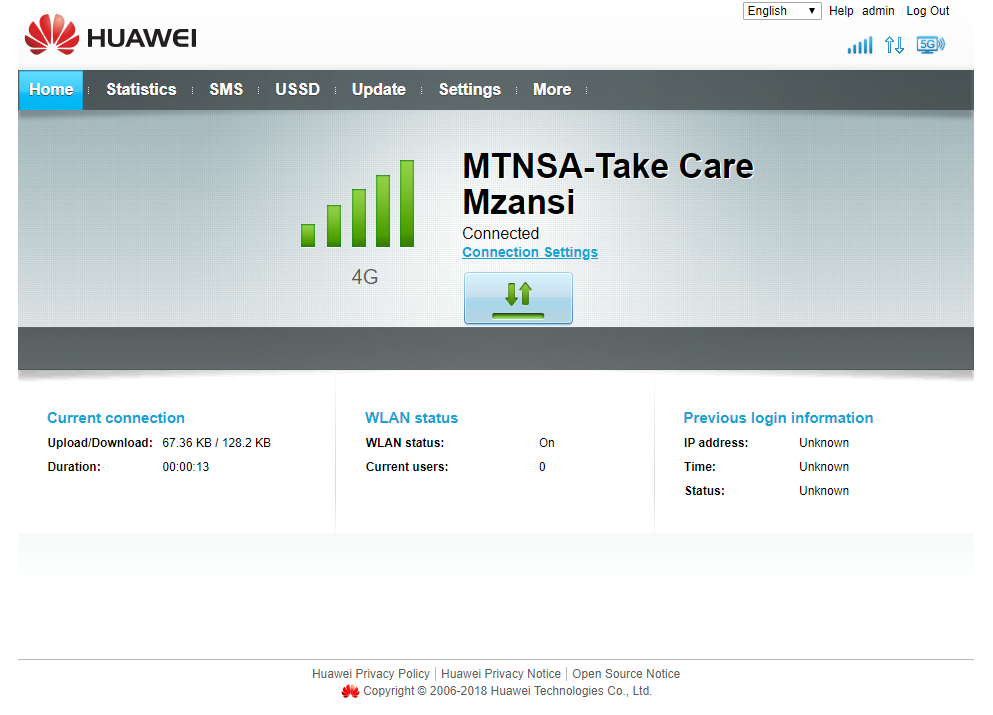Click the Current connection heading
This screenshot has width=993, height=715.
click(x=116, y=418)
